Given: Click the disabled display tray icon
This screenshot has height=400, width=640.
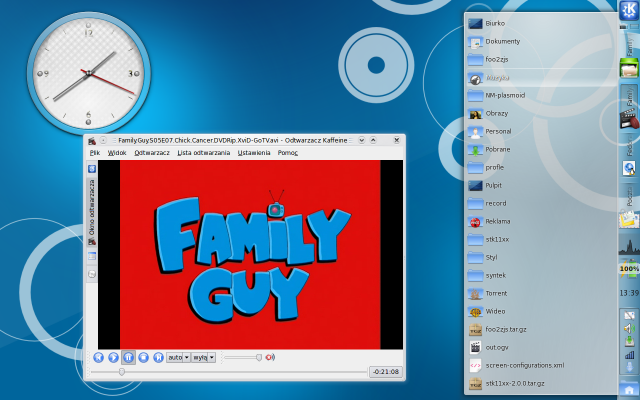Looking at the screenshot, I should point(629,315).
